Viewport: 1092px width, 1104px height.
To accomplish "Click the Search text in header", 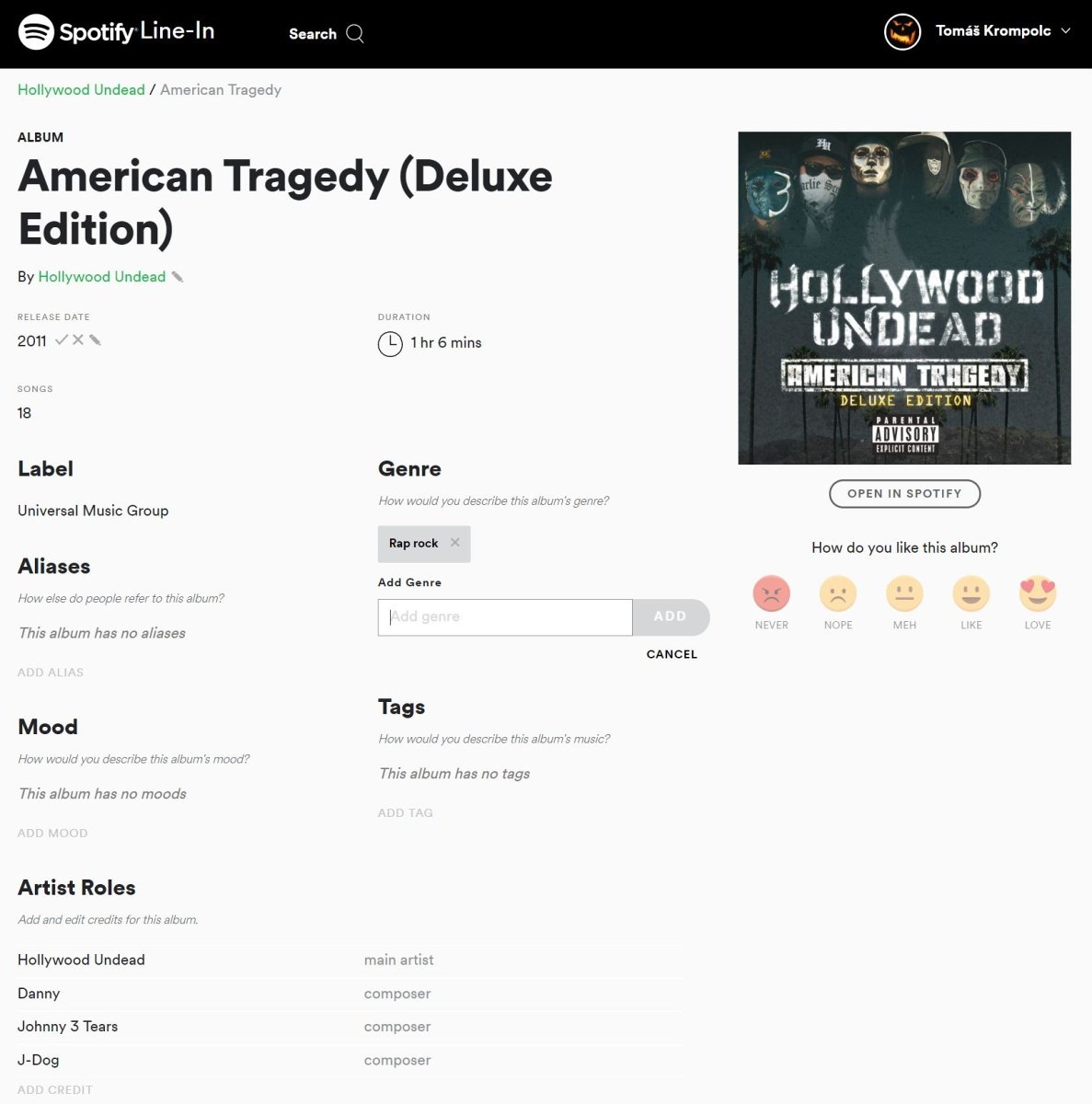I will point(313,34).
